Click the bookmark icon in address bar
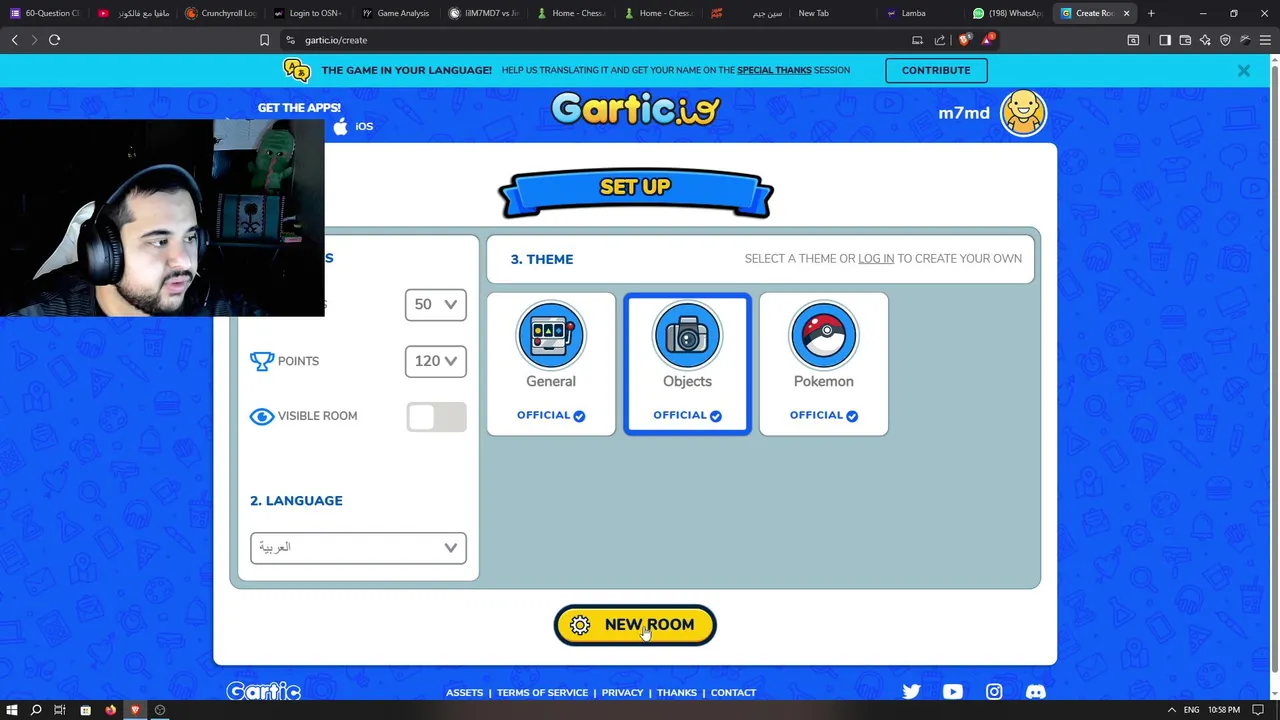This screenshot has height=720, width=1280. pos(264,40)
